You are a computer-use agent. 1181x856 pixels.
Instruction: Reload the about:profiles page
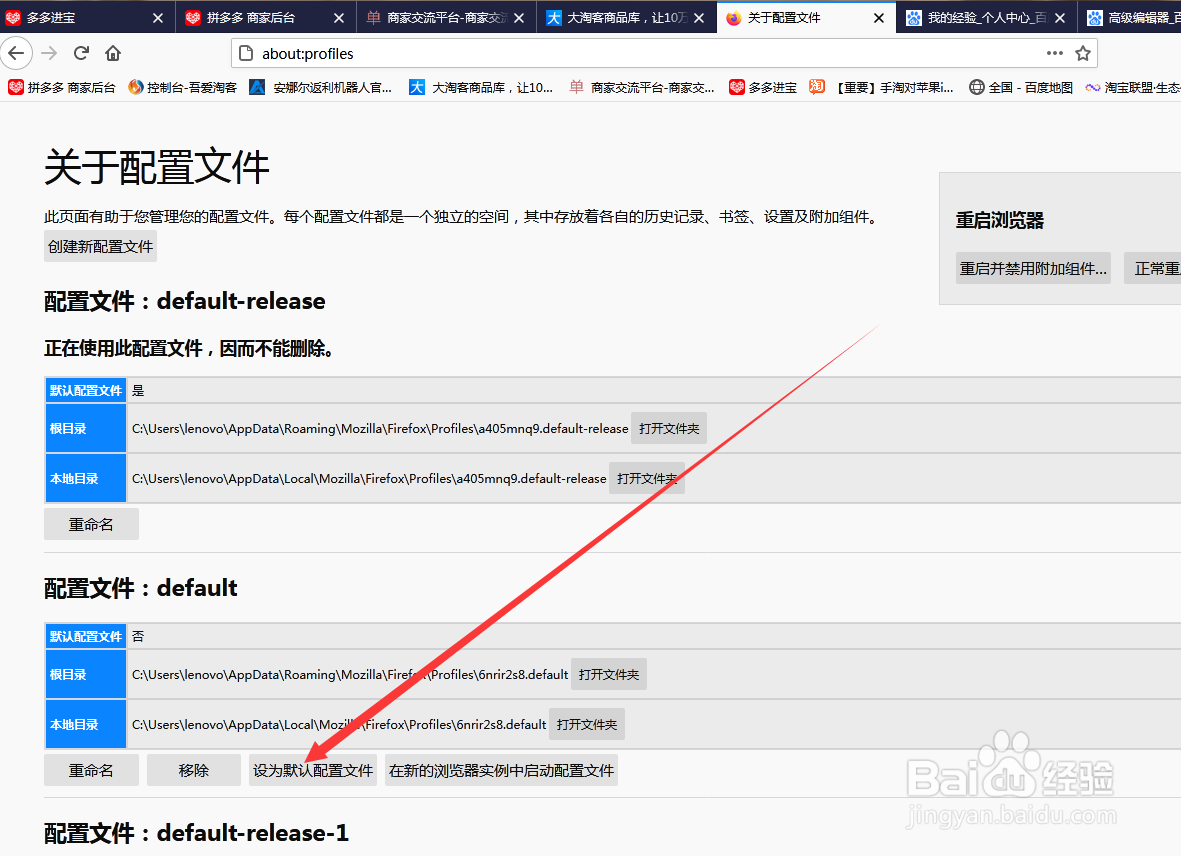click(81, 53)
